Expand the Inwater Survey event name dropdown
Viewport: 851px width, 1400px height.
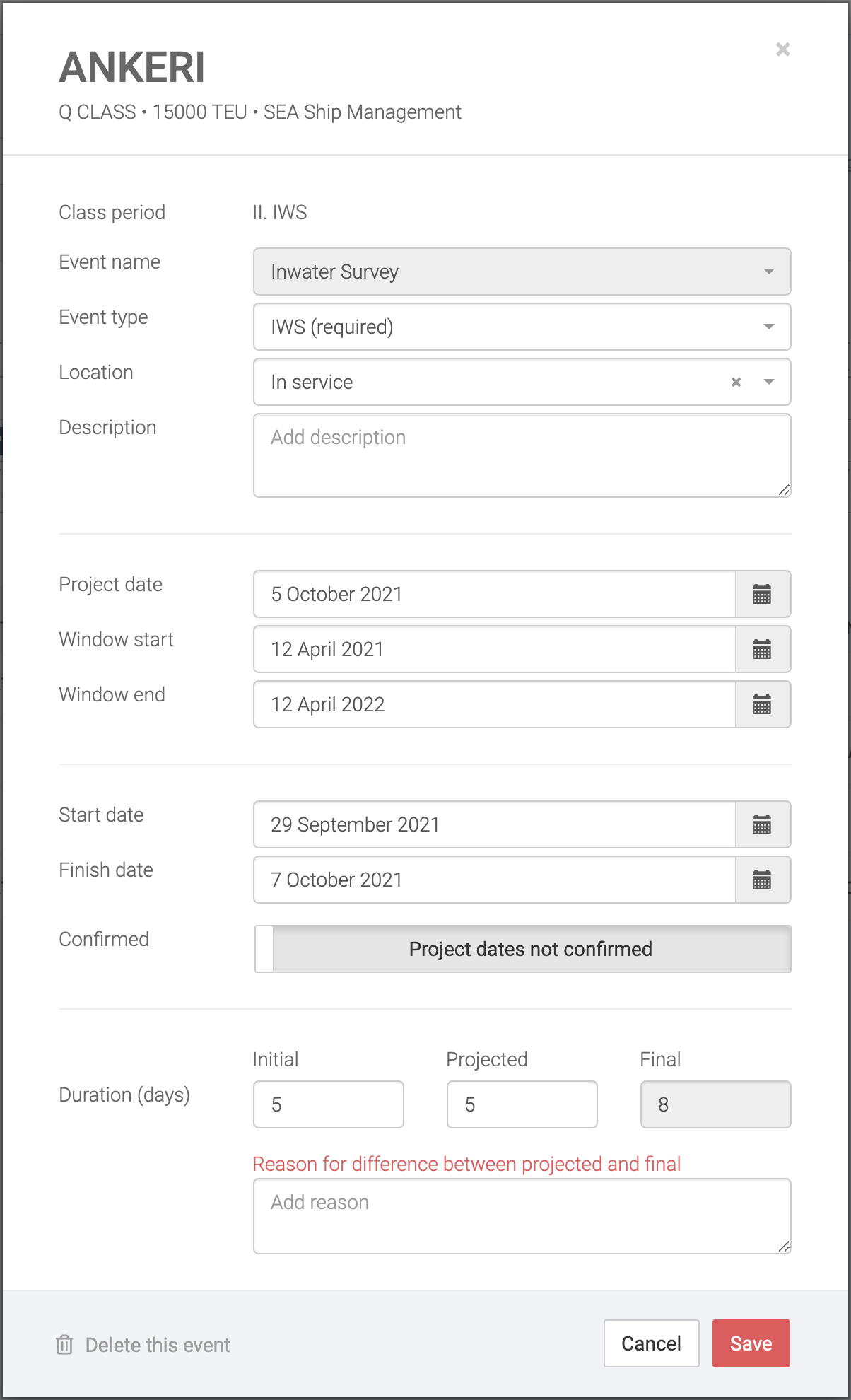pos(768,272)
